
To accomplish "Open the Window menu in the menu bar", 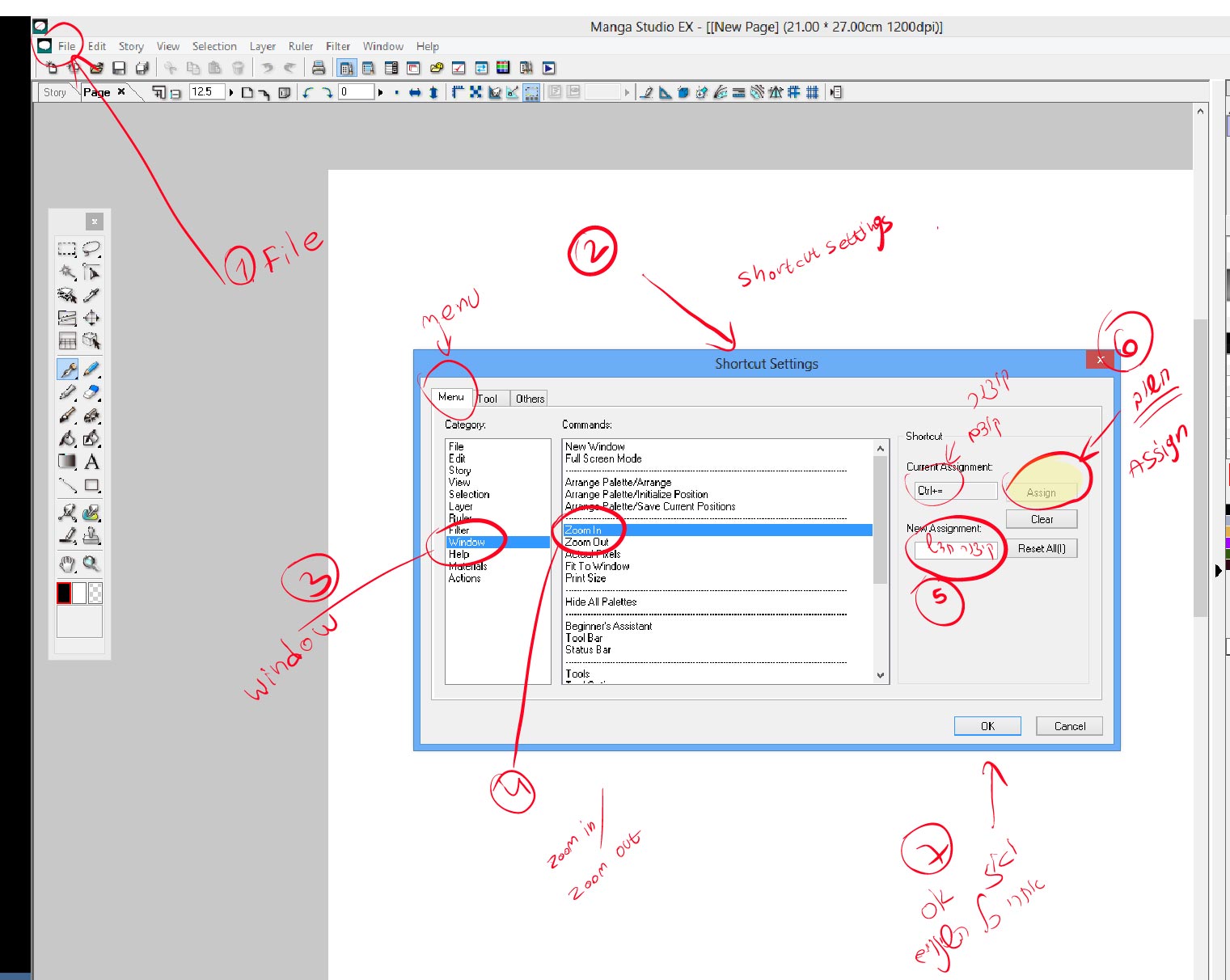I will click(383, 46).
